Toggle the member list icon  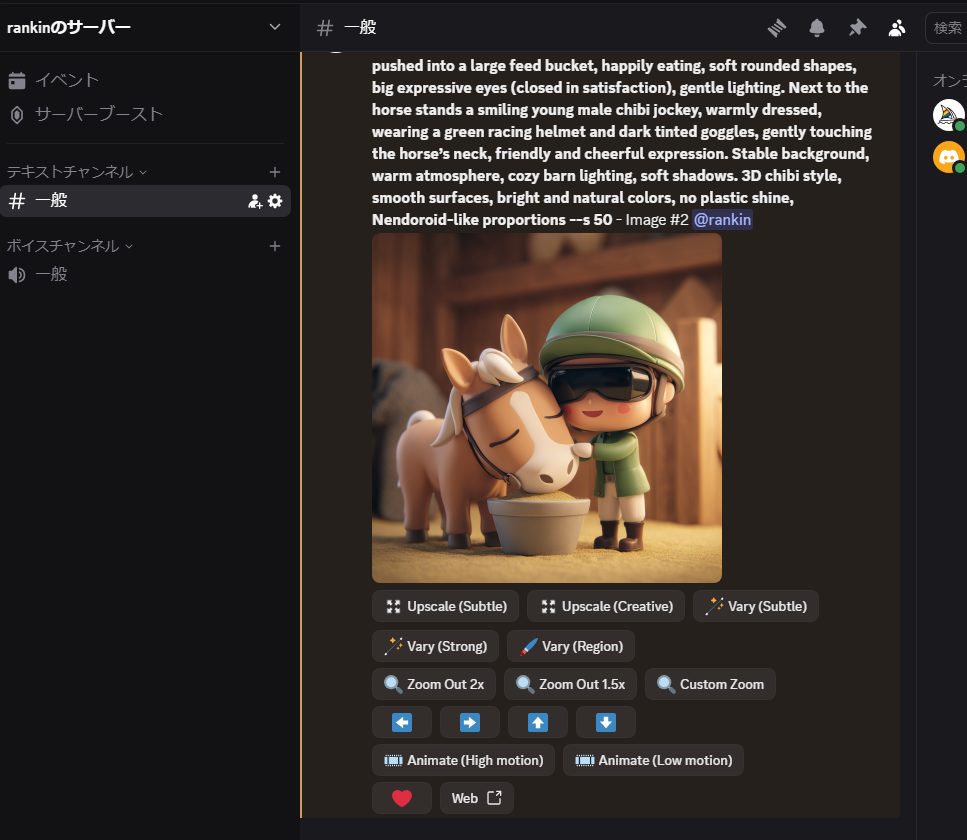click(x=897, y=27)
